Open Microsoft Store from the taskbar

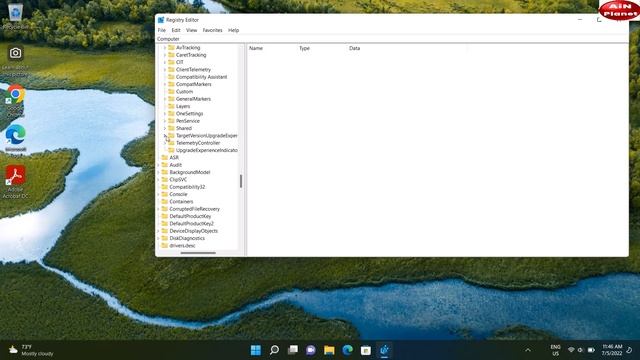(x=366, y=350)
